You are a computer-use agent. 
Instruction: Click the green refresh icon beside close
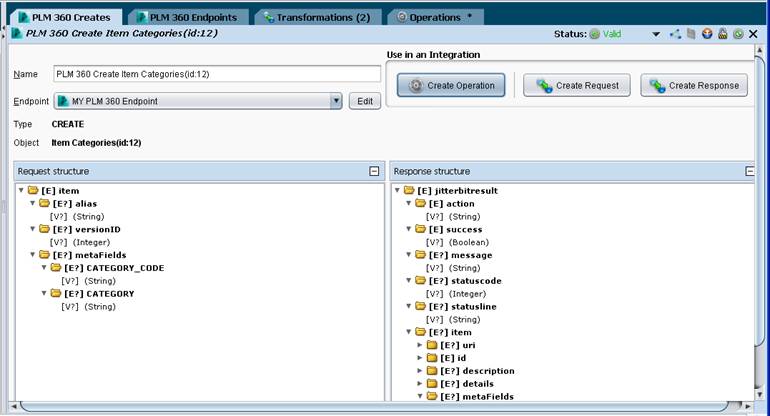(x=738, y=34)
